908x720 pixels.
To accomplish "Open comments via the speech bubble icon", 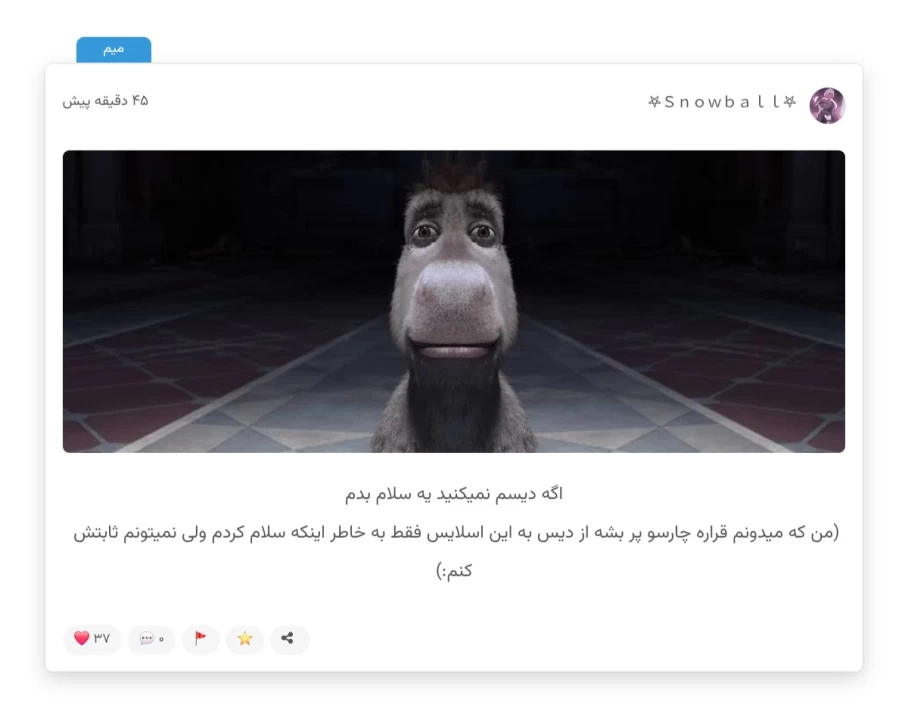I will click(x=151, y=639).
